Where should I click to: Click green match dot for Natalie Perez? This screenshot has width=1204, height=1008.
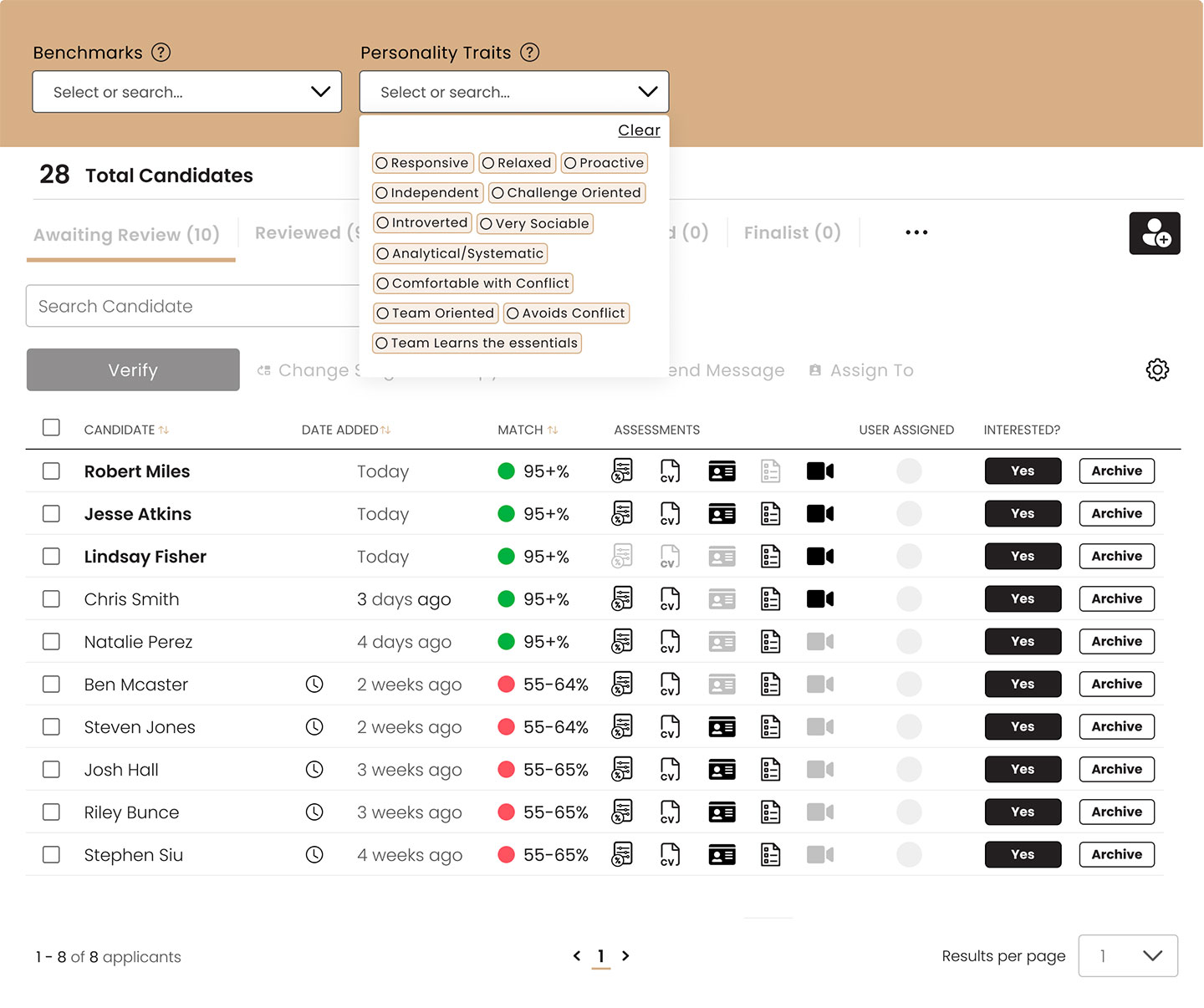coord(506,641)
